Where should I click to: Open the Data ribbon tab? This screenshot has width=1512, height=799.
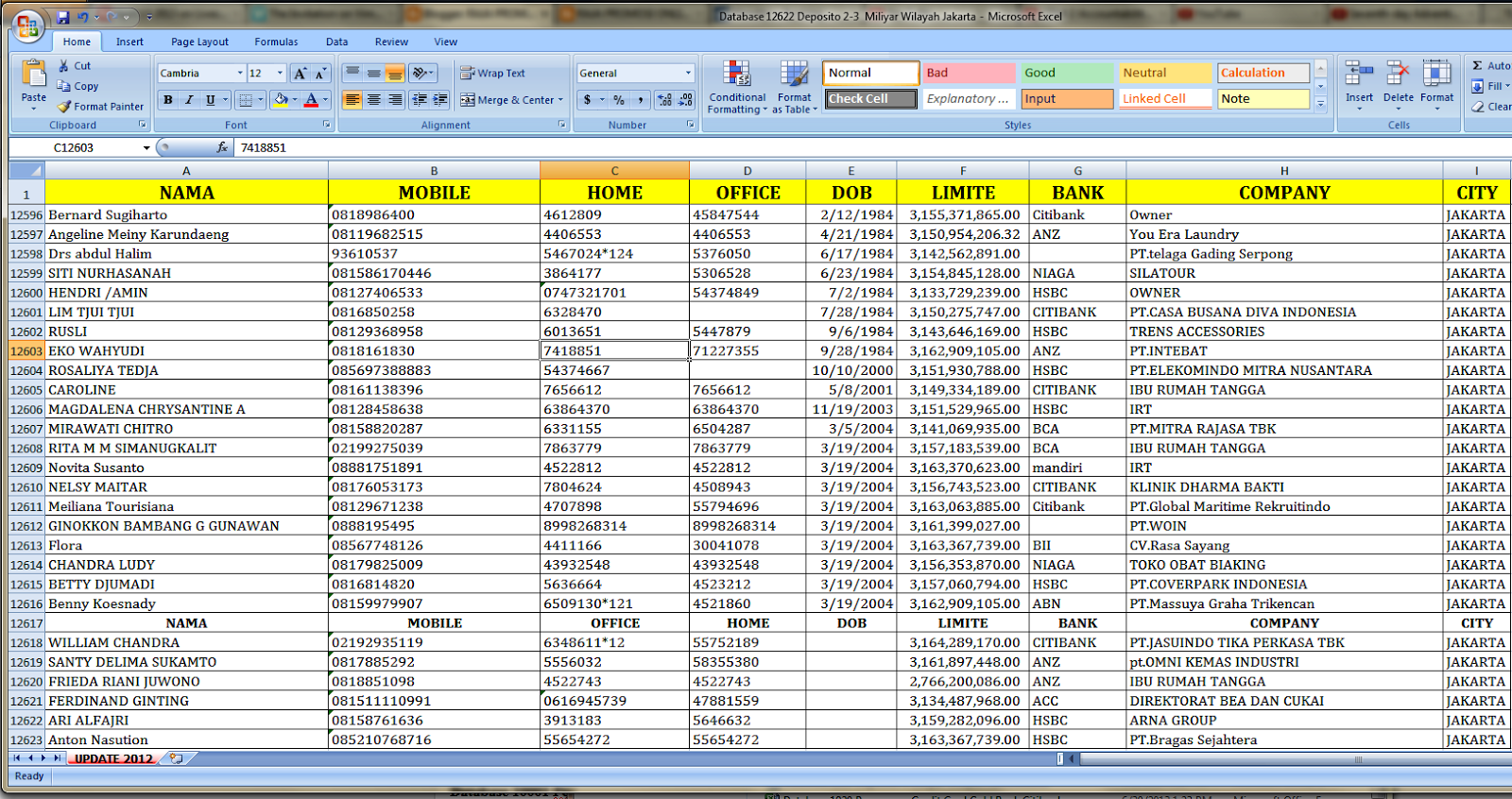coord(336,42)
